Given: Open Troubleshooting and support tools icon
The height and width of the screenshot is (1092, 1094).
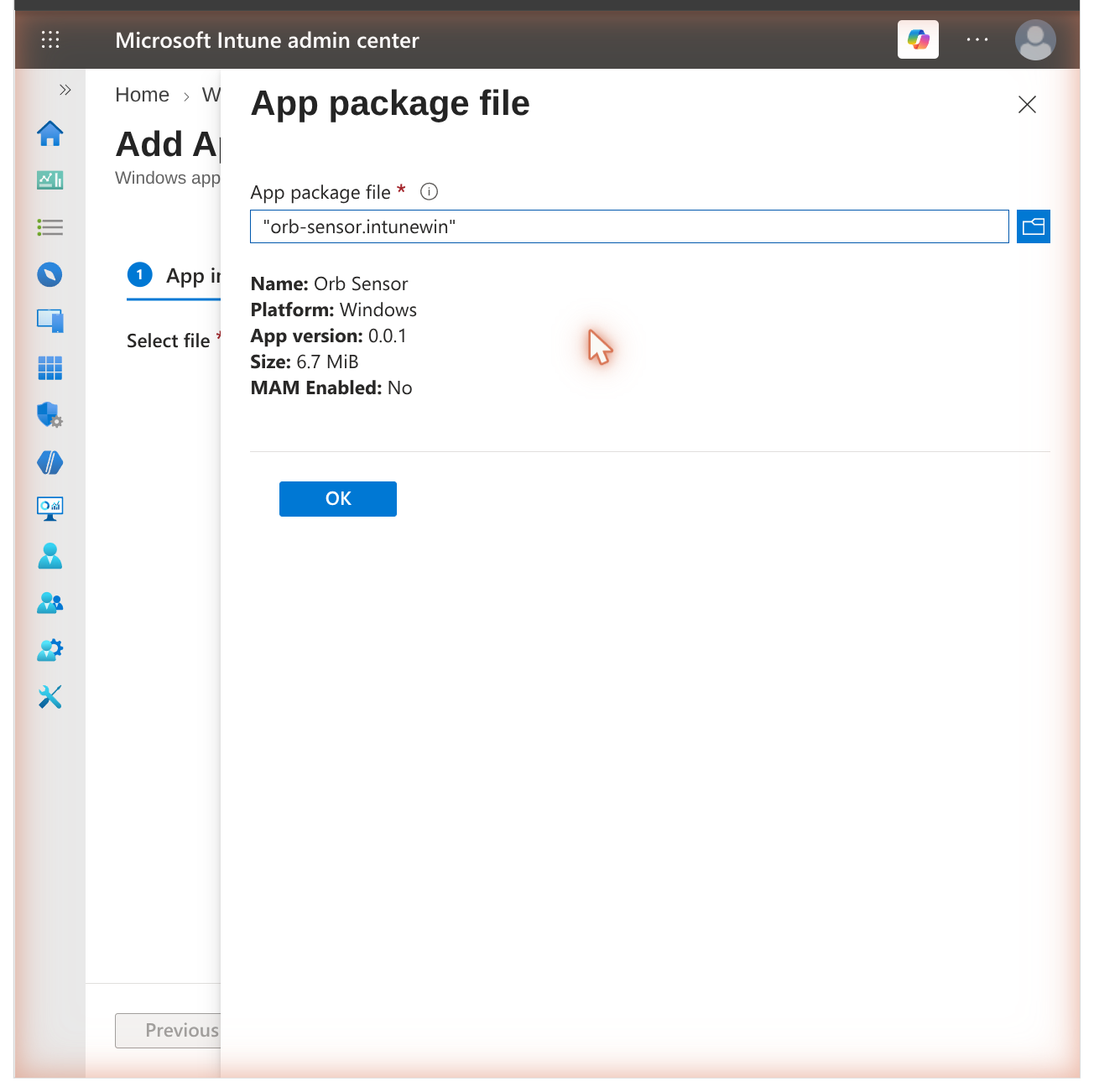Looking at the screenshot, I should [50, 696].
